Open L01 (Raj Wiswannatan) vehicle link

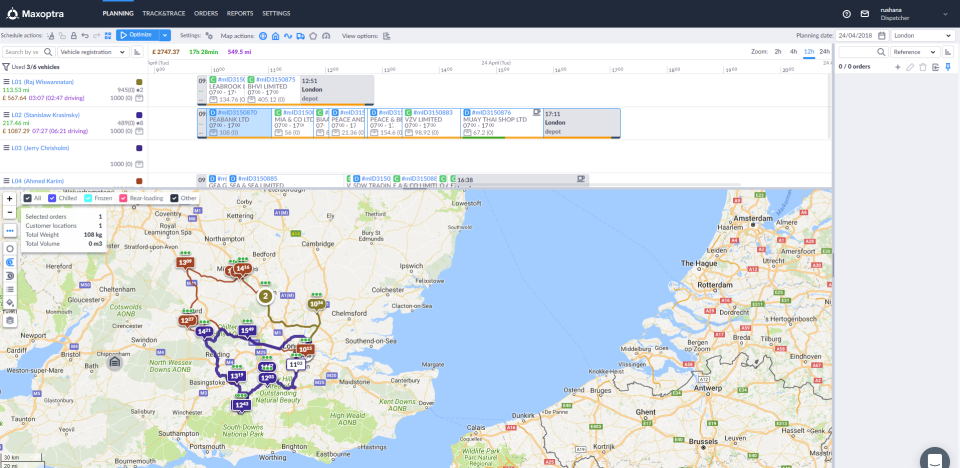coord(43,81)
